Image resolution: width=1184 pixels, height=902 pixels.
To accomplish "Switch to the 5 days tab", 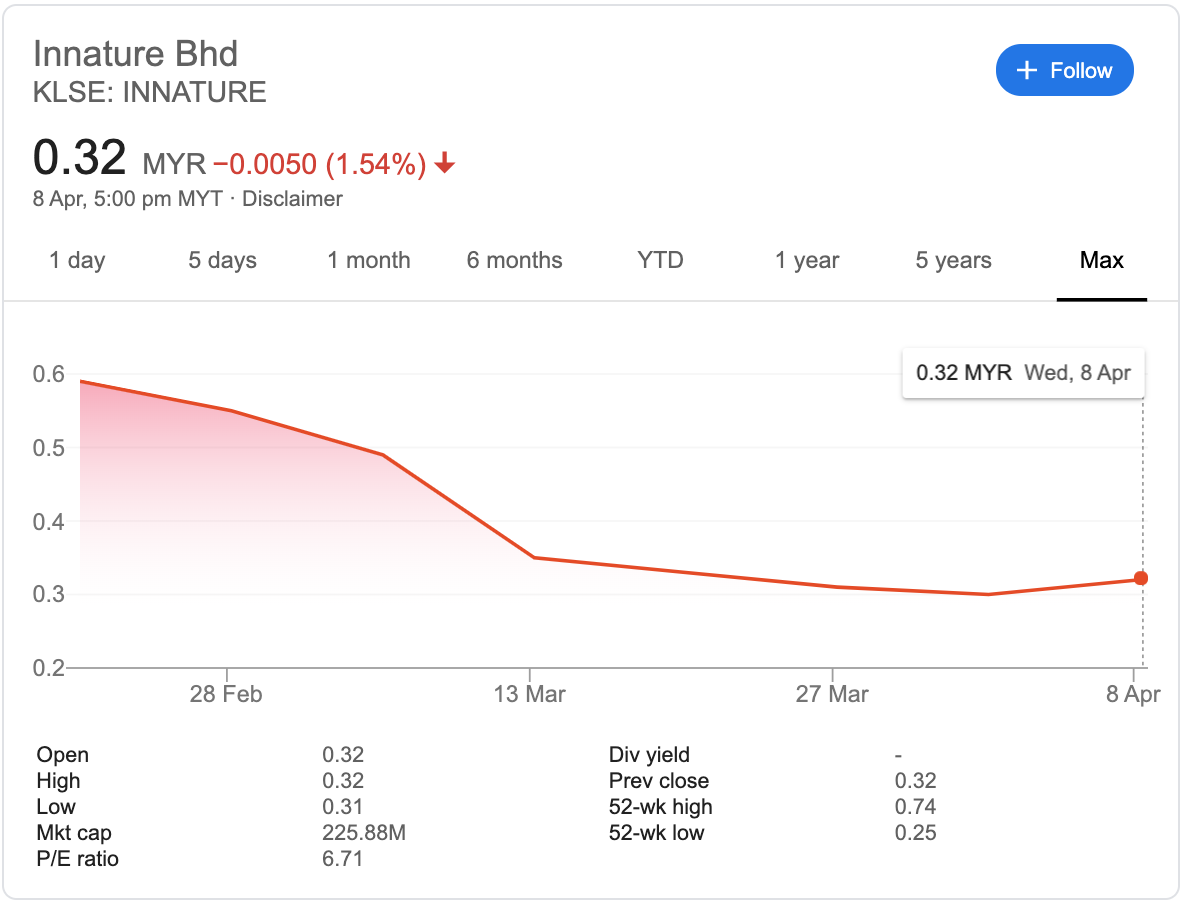I will 222,261.
